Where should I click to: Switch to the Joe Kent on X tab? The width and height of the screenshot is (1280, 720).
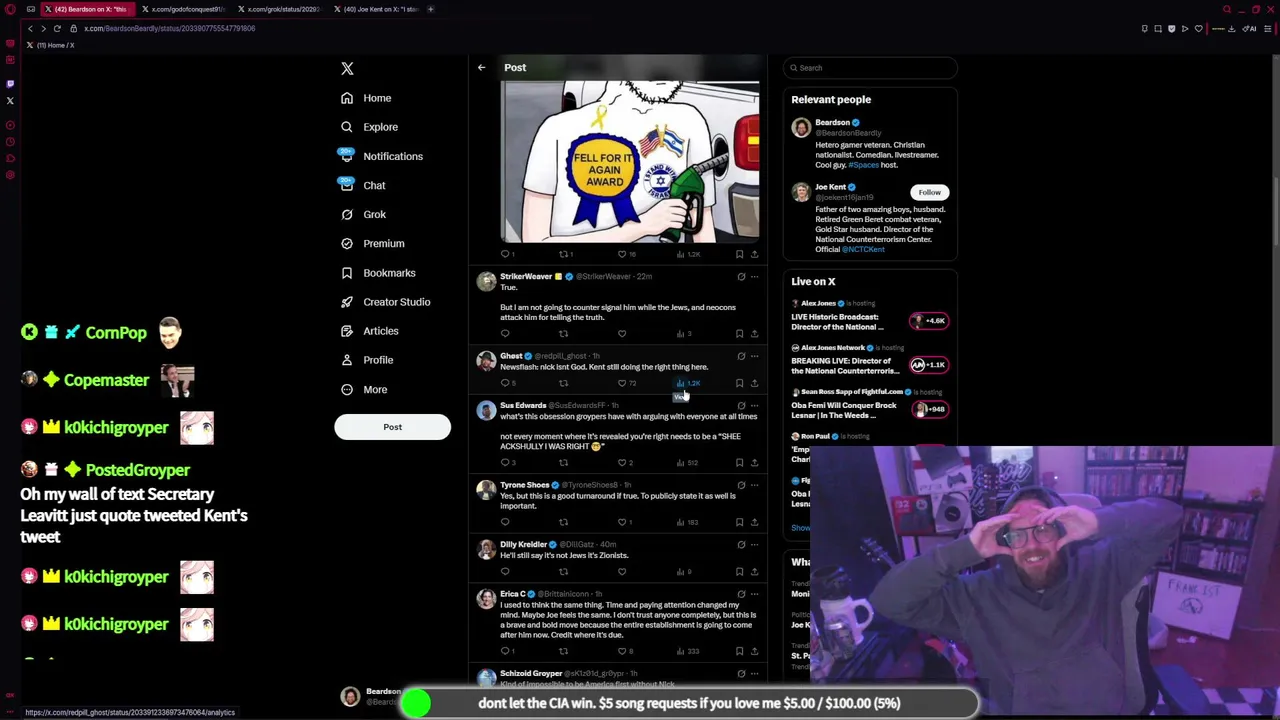(377, 9)
